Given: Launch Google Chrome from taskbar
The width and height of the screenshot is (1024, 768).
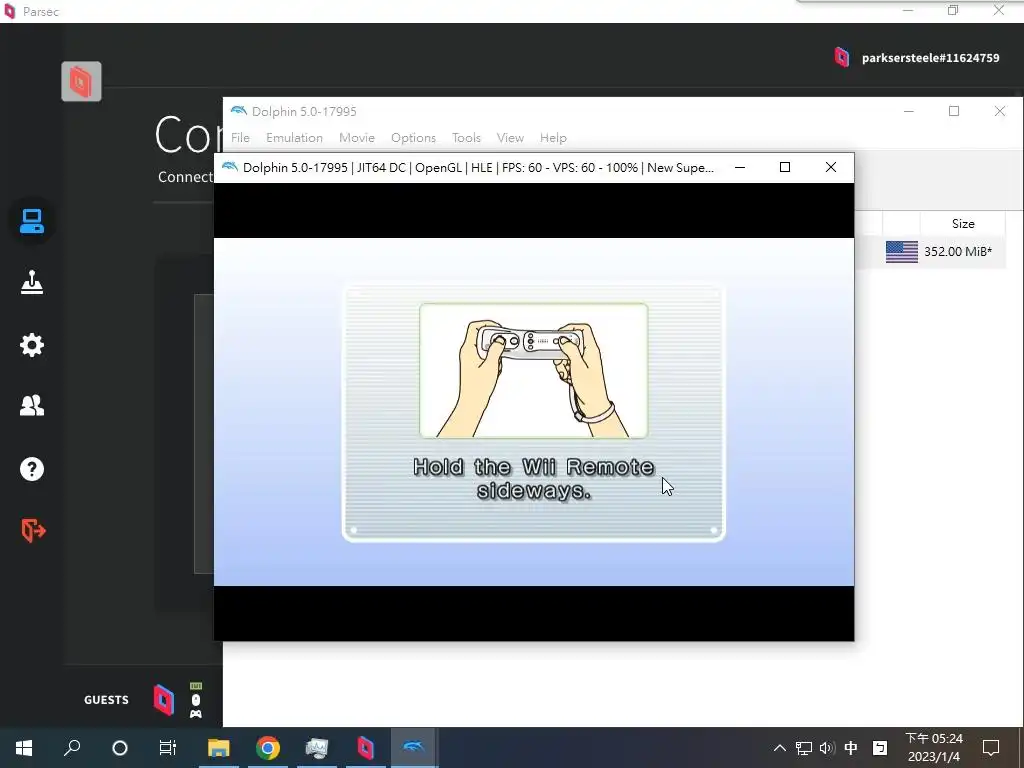Looking at the screenshot, I should pos(268,748).
